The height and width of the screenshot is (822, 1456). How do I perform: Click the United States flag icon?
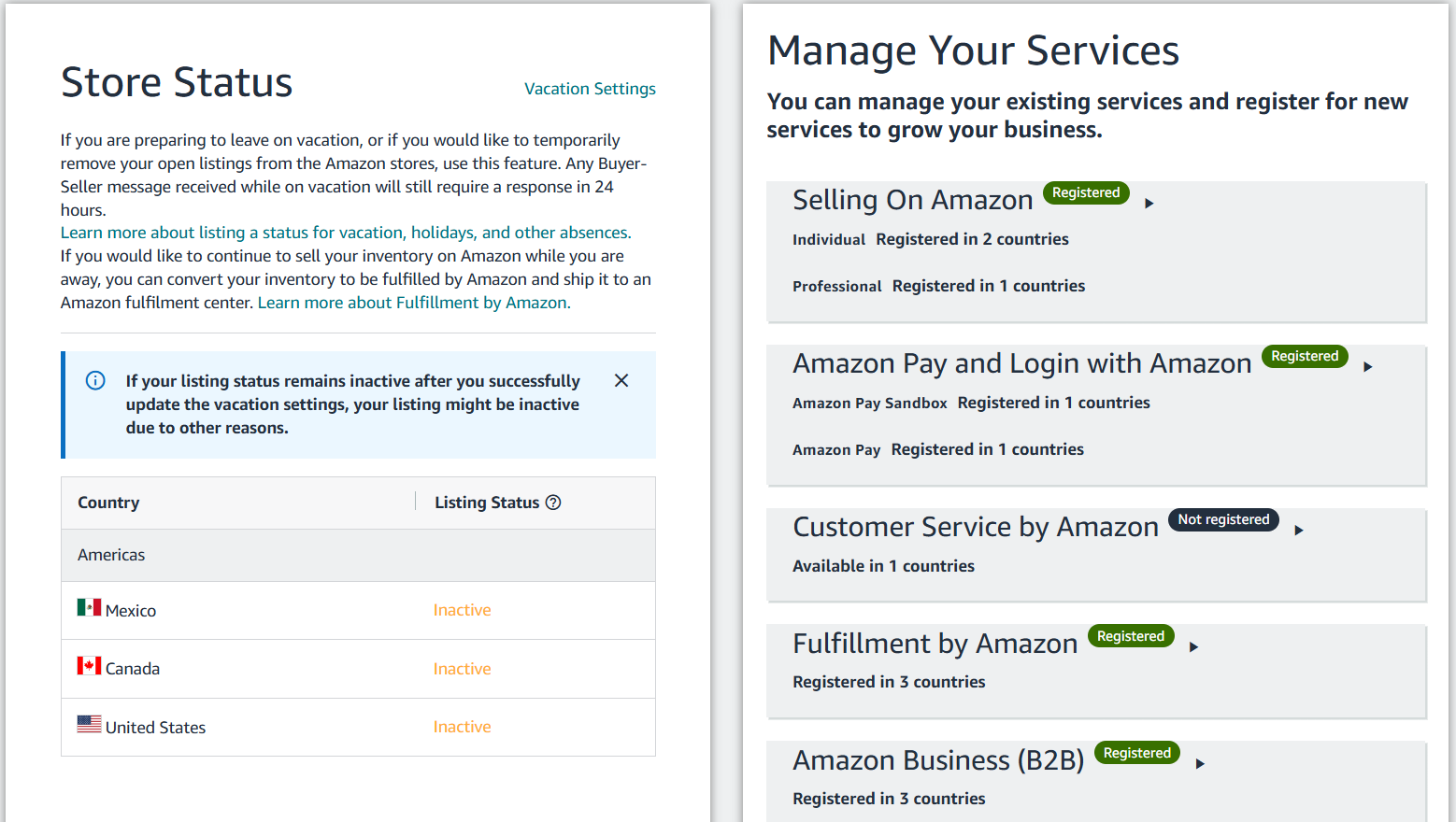89,724
